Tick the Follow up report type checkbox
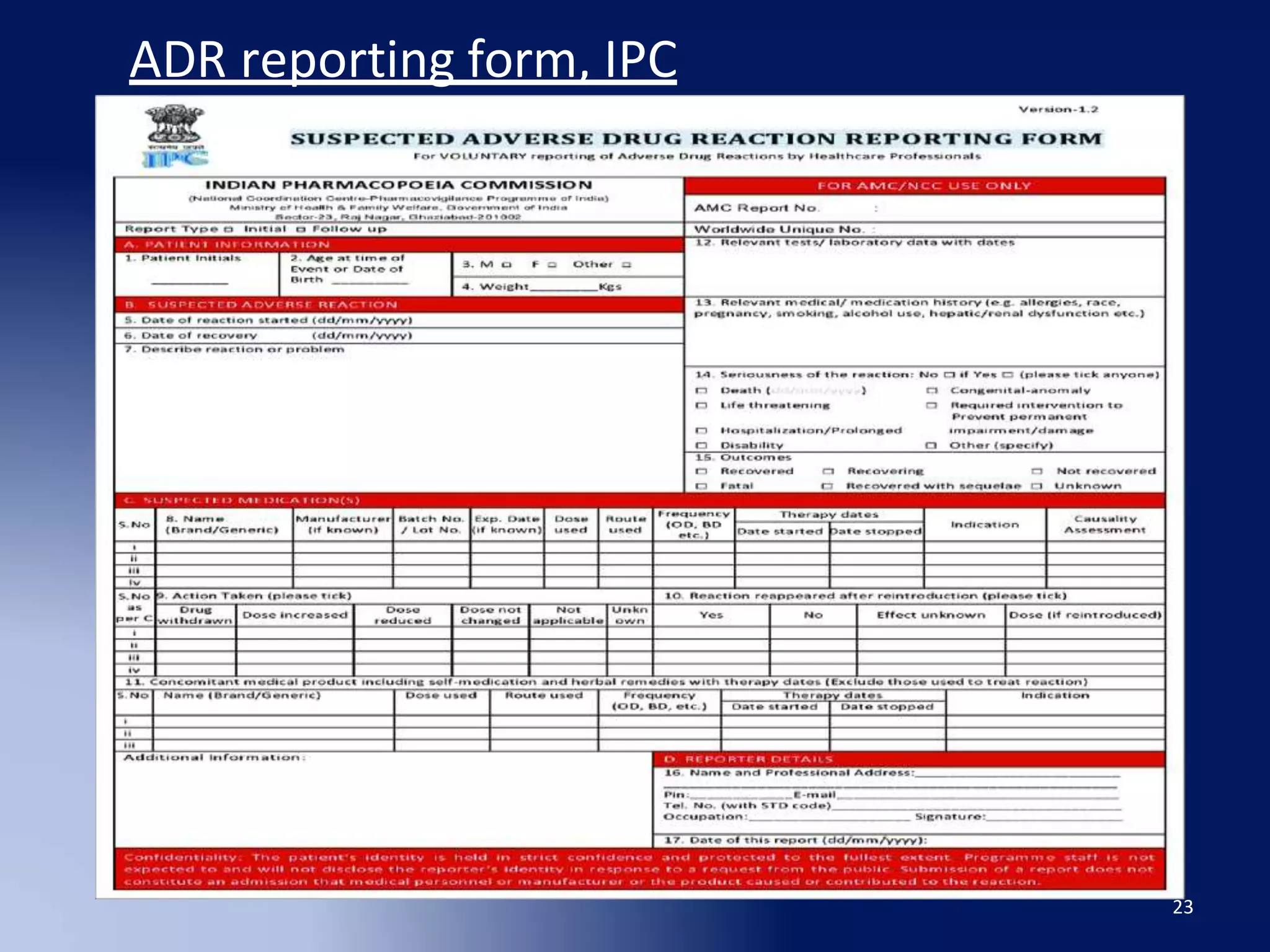The width and height of the screenshot is (1270, 952). tap(302, 230)
